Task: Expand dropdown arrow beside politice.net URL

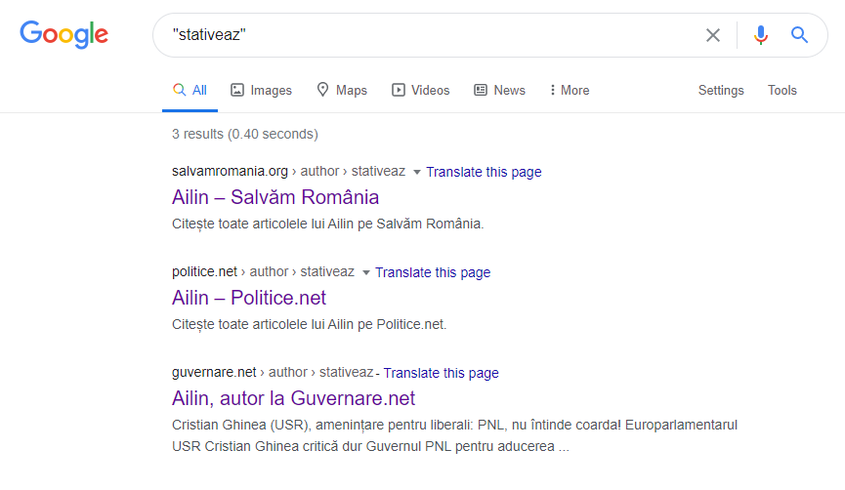Action: (366, 273)
